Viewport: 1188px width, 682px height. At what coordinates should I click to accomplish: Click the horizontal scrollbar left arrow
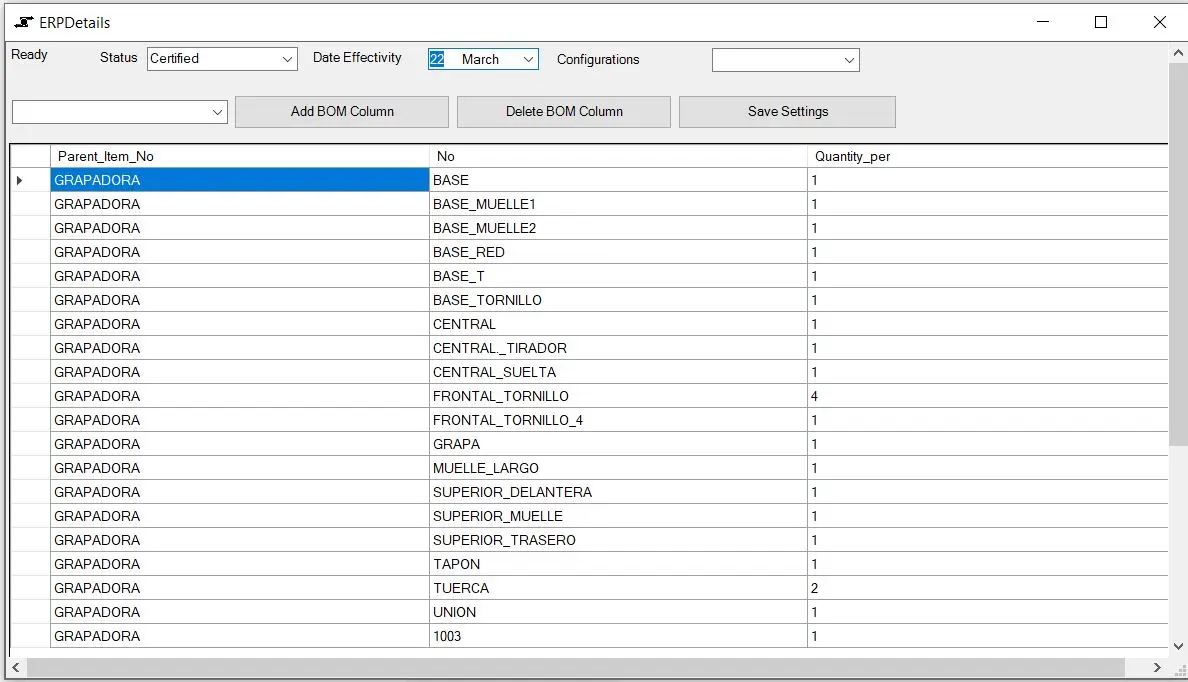[15, 667]
